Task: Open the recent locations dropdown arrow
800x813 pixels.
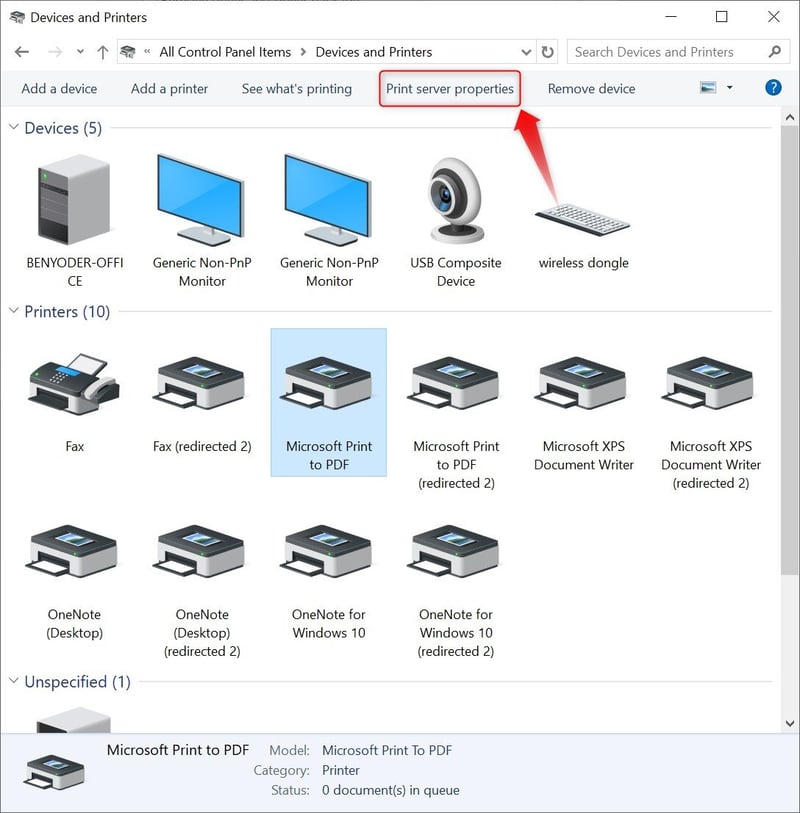Action: pos(80,52)
